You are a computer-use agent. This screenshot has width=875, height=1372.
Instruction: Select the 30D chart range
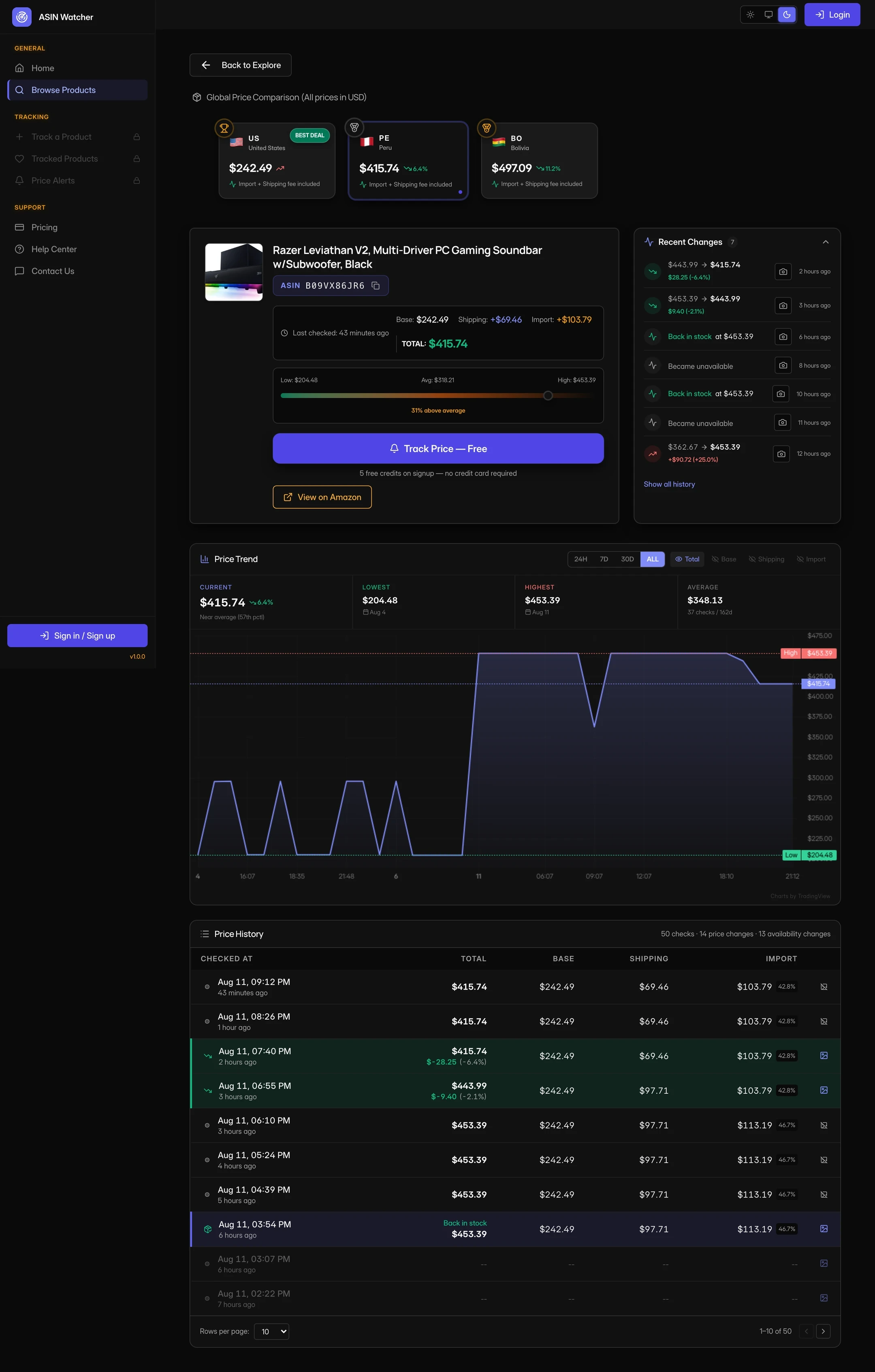627,559
